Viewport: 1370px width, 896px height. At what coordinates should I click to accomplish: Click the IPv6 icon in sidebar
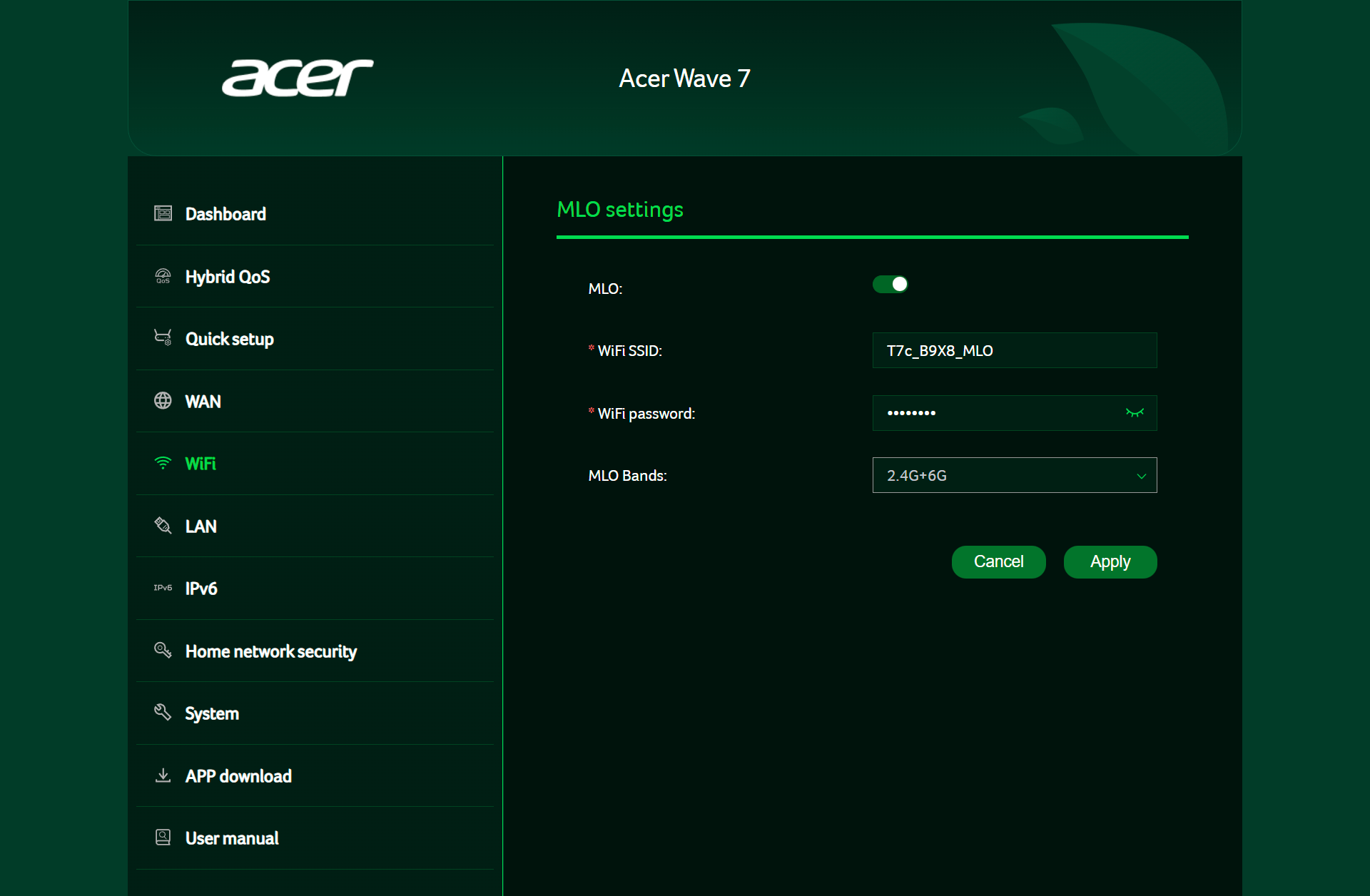tap(163, 588)
